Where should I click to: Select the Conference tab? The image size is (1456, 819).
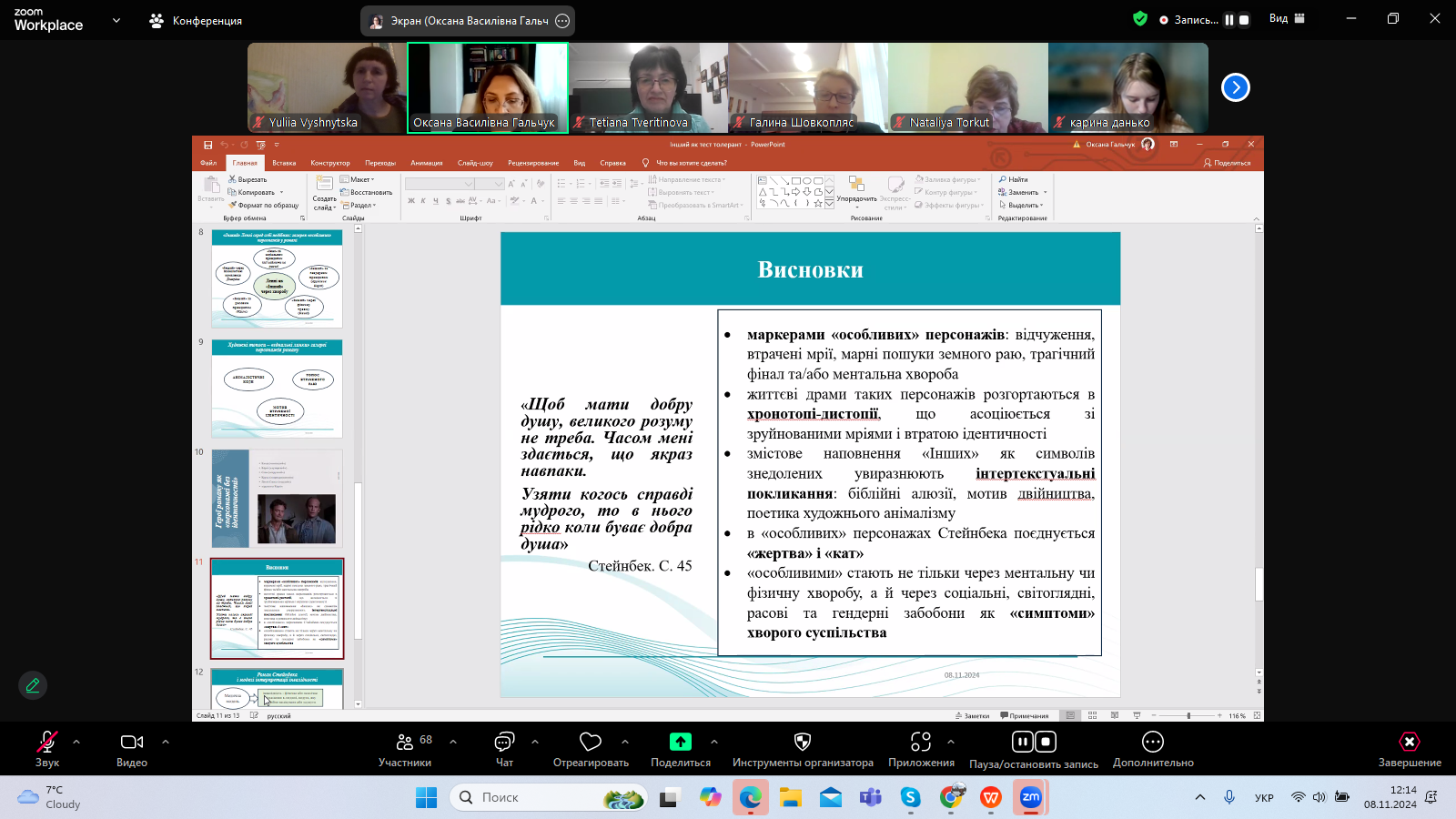pyautogui.click(x=197, y=21)
